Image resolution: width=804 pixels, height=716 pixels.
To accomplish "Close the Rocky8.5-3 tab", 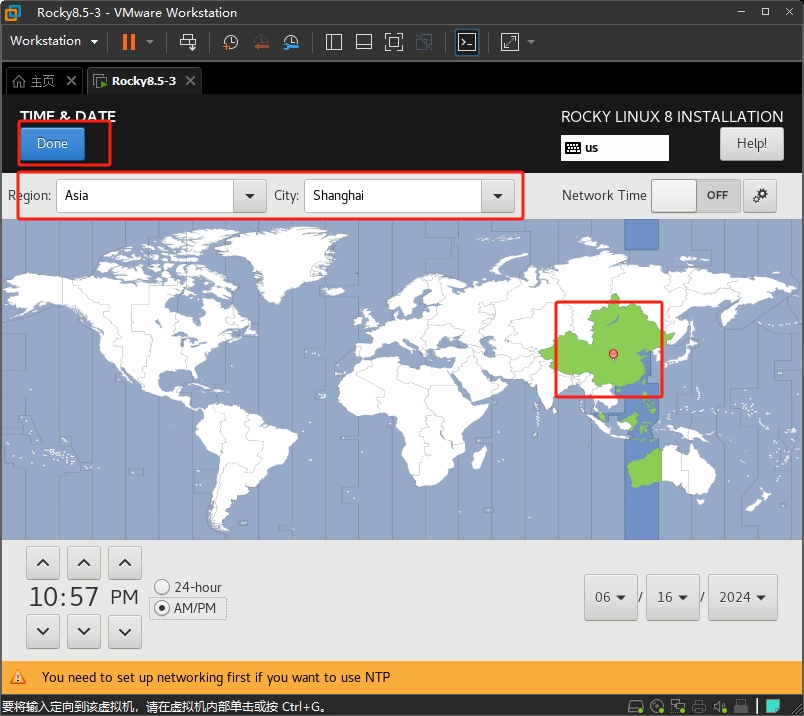I will (x=190, y=81).
